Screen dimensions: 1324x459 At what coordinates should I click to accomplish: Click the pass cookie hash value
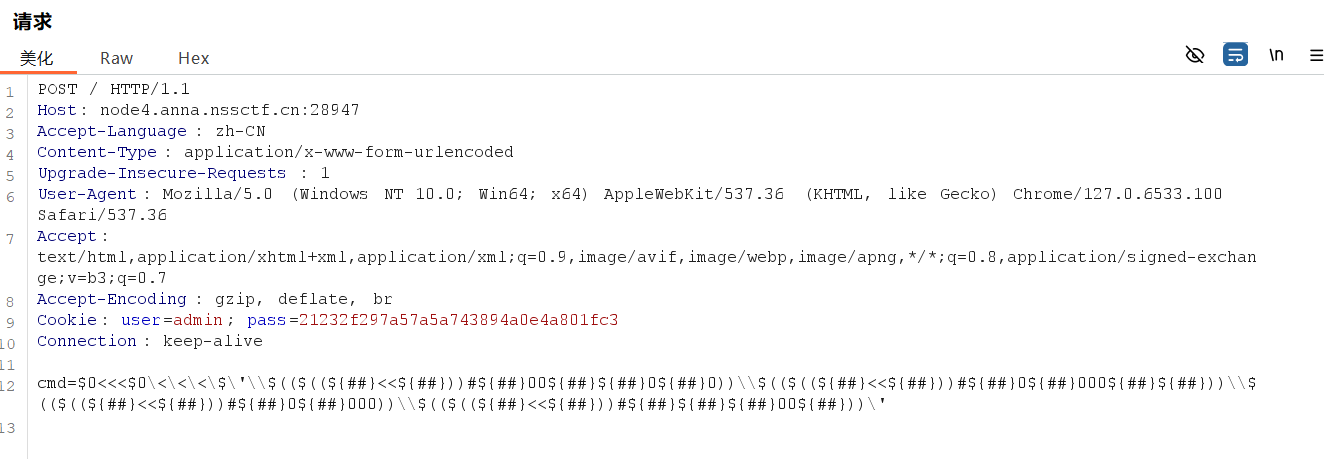pyautogui.click(x=458, y=320)
